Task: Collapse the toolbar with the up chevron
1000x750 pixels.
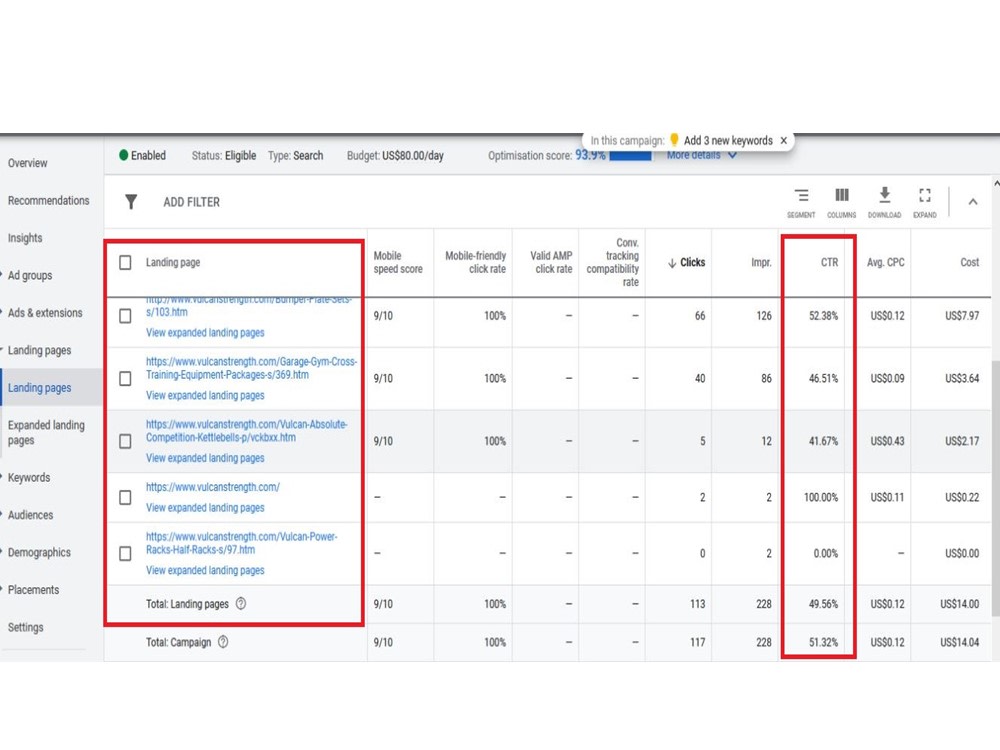Action: click(973, 202)
